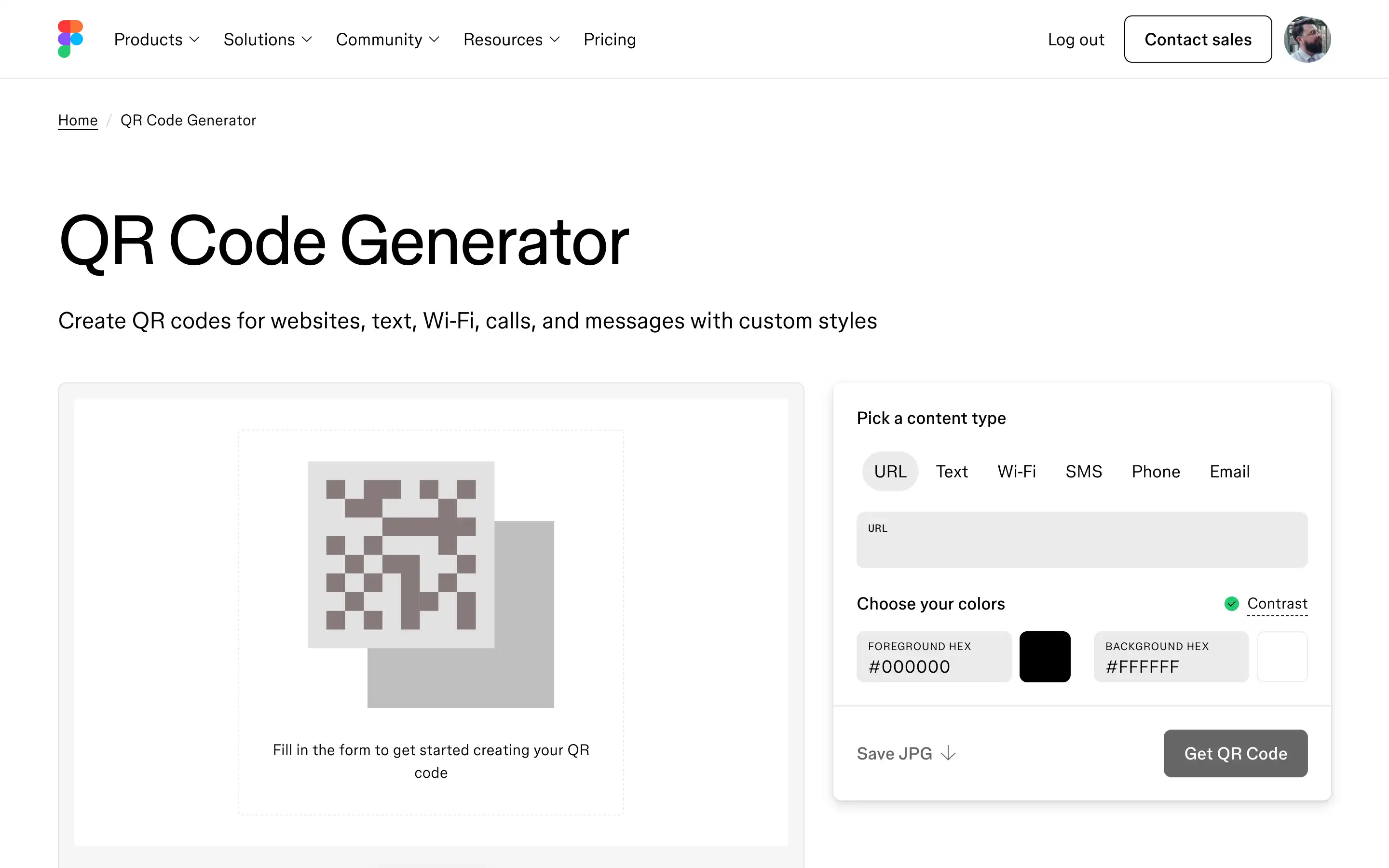Select the Text content type tab
The height and width of the screenshot is (868, 1389).
[952, 471]
